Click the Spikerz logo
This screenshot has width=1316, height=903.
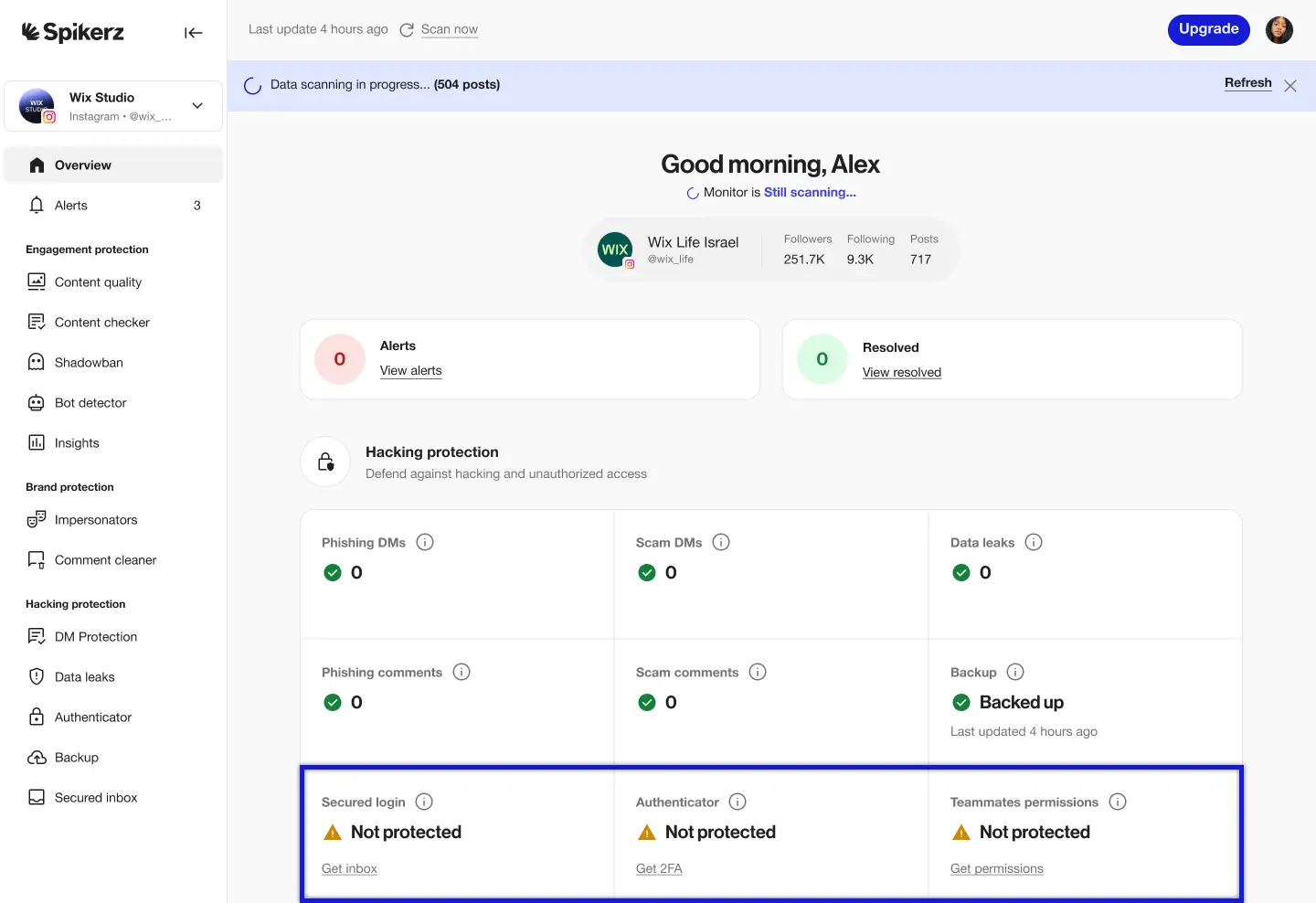tap(72, 32)
